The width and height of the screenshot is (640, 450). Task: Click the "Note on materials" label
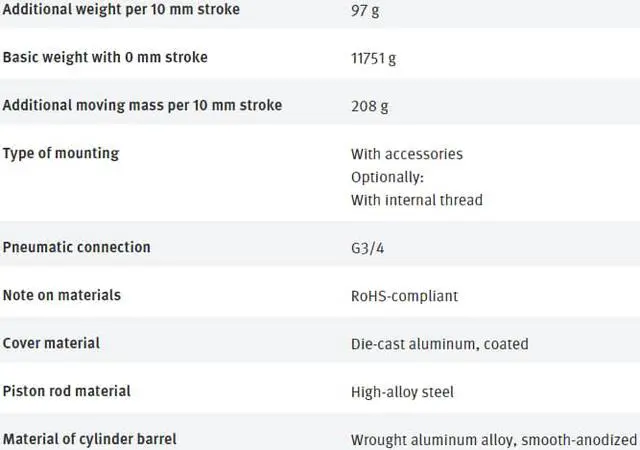62,295
